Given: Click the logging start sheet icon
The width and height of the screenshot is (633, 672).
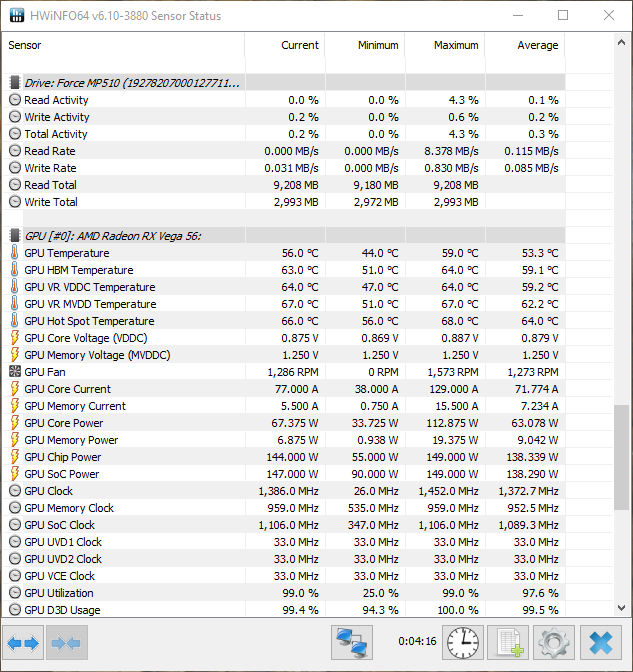Looking at the screenshot, I should pyautogui.click(x=508, y=642).
